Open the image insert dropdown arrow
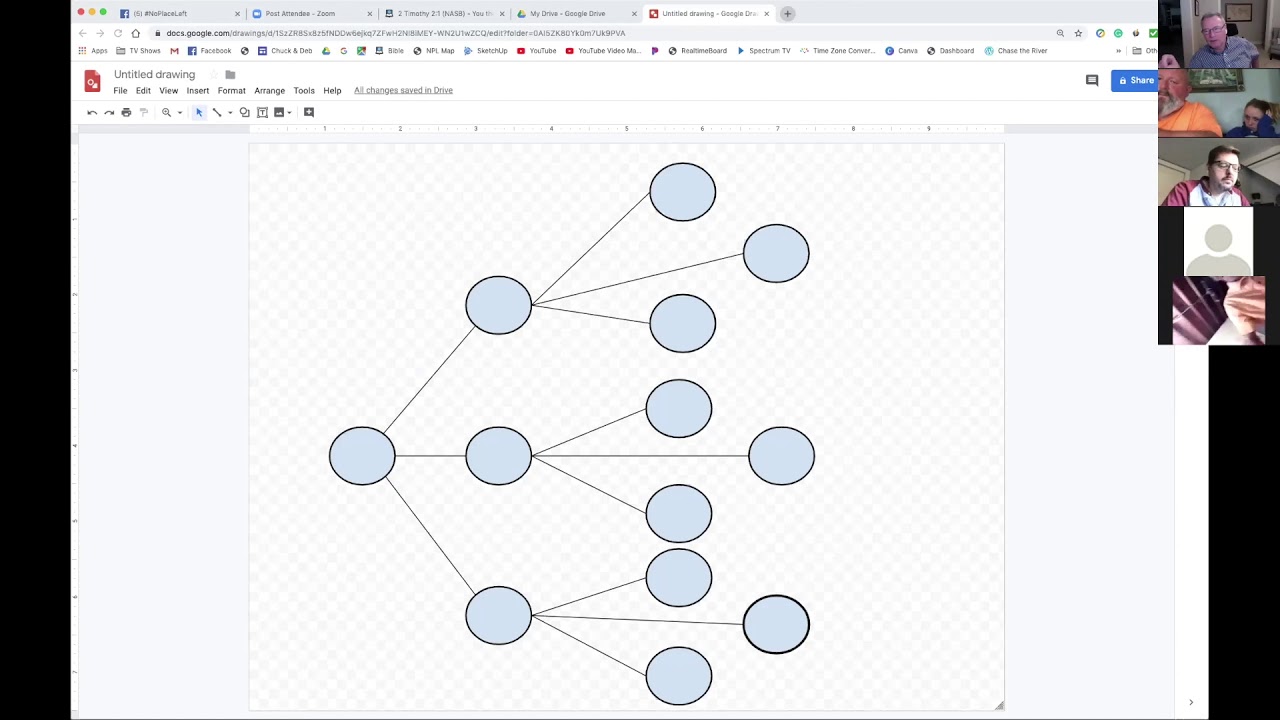Viewport: 1280px width, 720px height. click(289, 112)
